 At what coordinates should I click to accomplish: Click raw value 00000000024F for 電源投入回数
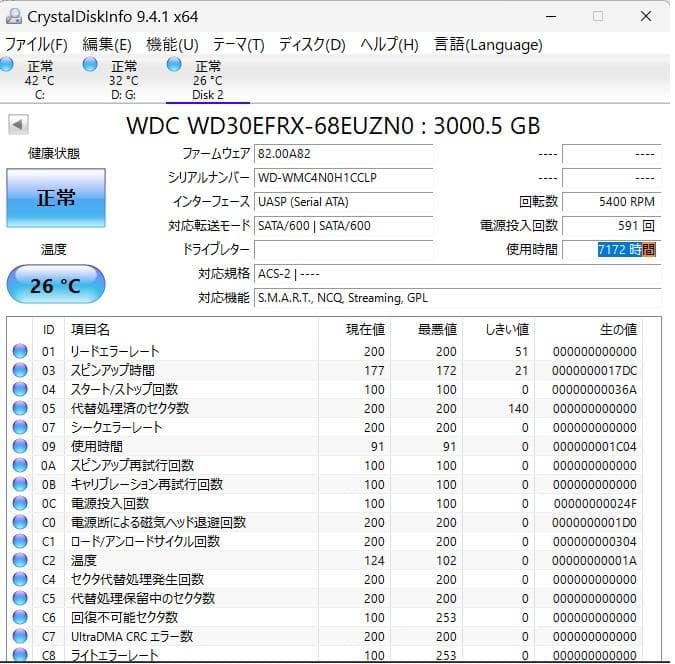(x=595, y=503)
